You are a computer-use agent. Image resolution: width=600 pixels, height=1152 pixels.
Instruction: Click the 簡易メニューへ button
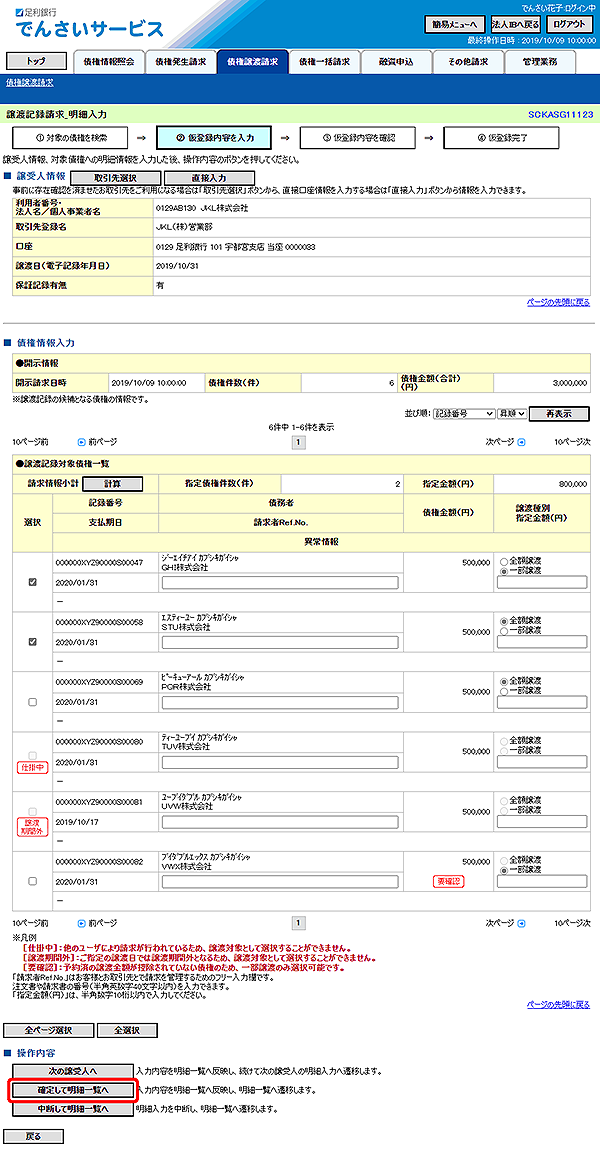click(x=455, y=24)
